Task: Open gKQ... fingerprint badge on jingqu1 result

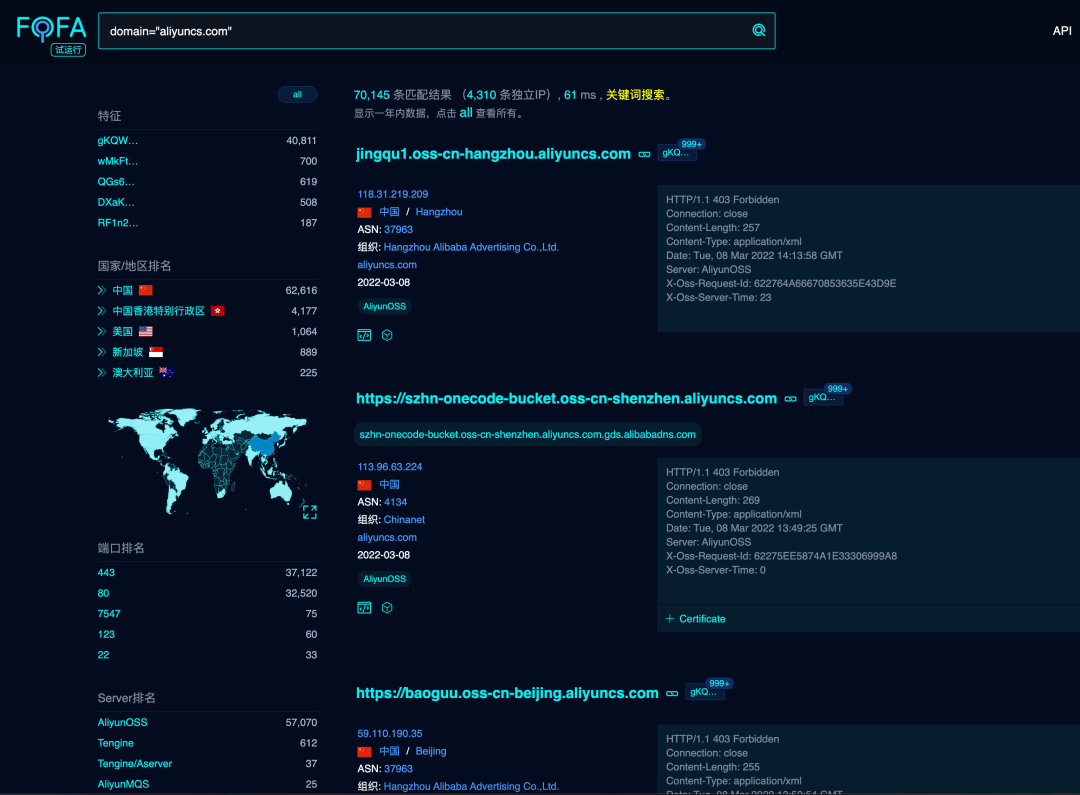Action: (676, 153)
